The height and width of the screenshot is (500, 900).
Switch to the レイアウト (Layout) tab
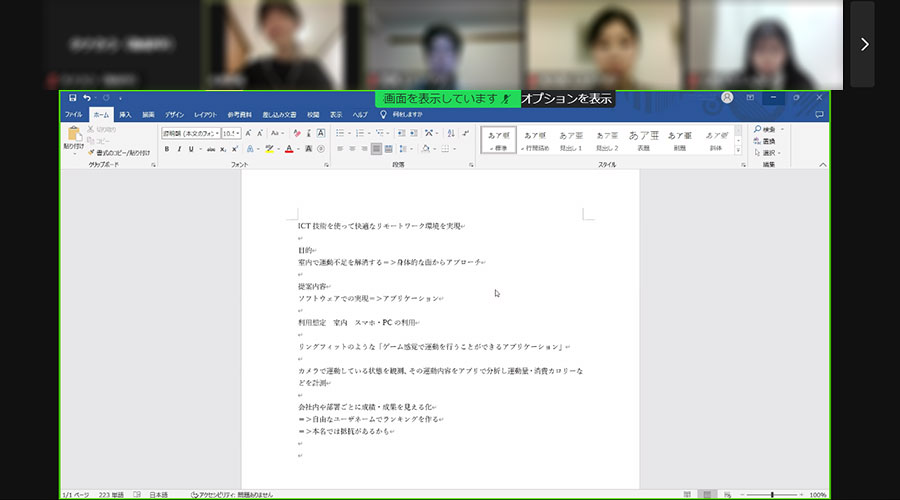[x=205, y=115]
